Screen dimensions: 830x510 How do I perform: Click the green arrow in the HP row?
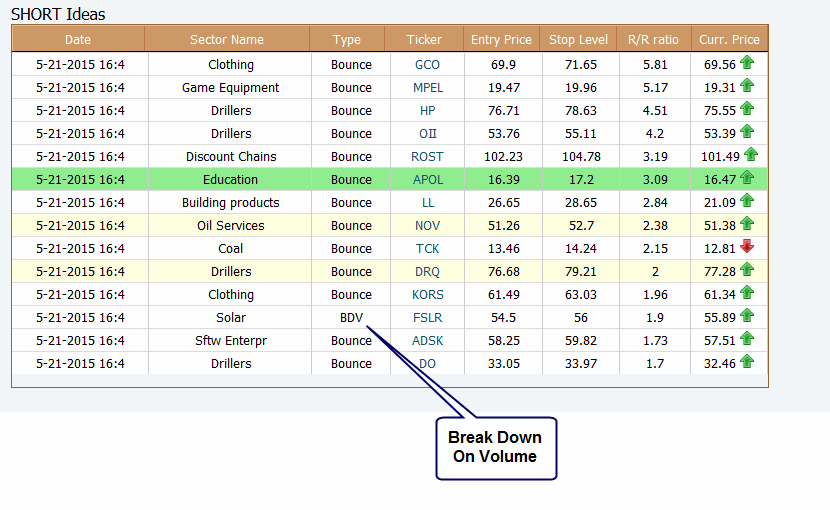click(x=747, y=109)
